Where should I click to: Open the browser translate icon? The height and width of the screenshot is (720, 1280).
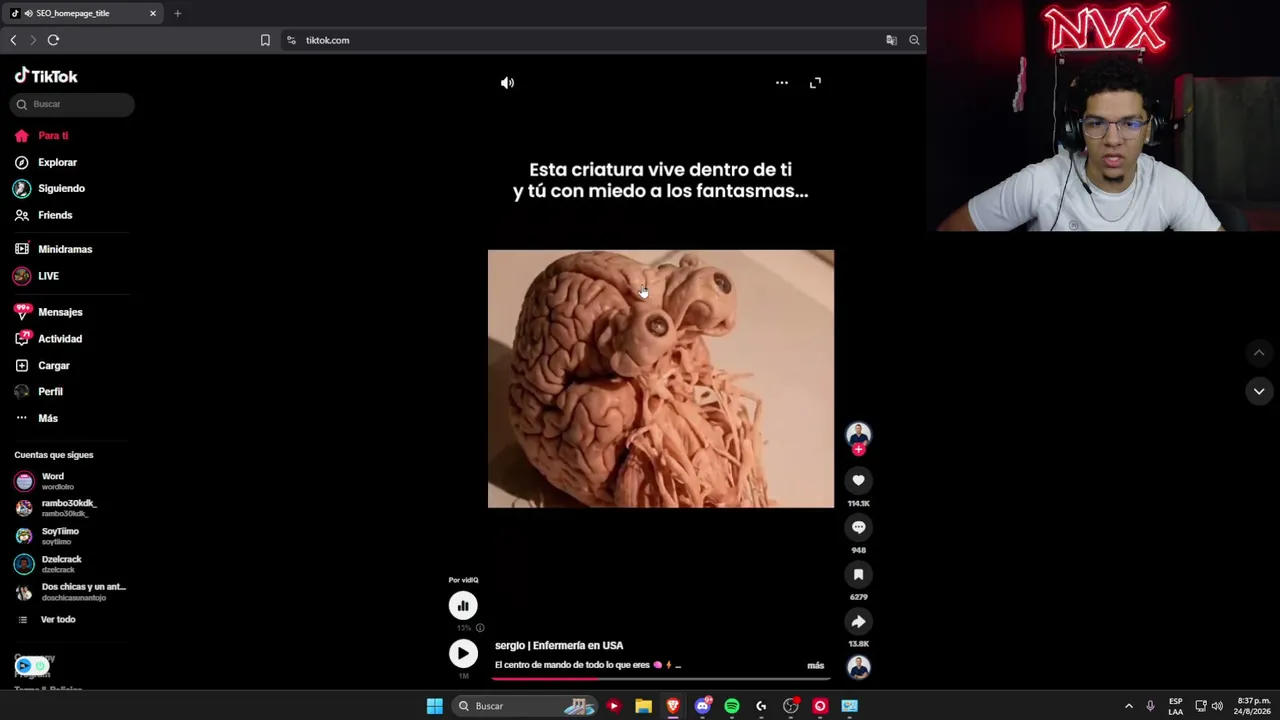[x=891, y=40]
